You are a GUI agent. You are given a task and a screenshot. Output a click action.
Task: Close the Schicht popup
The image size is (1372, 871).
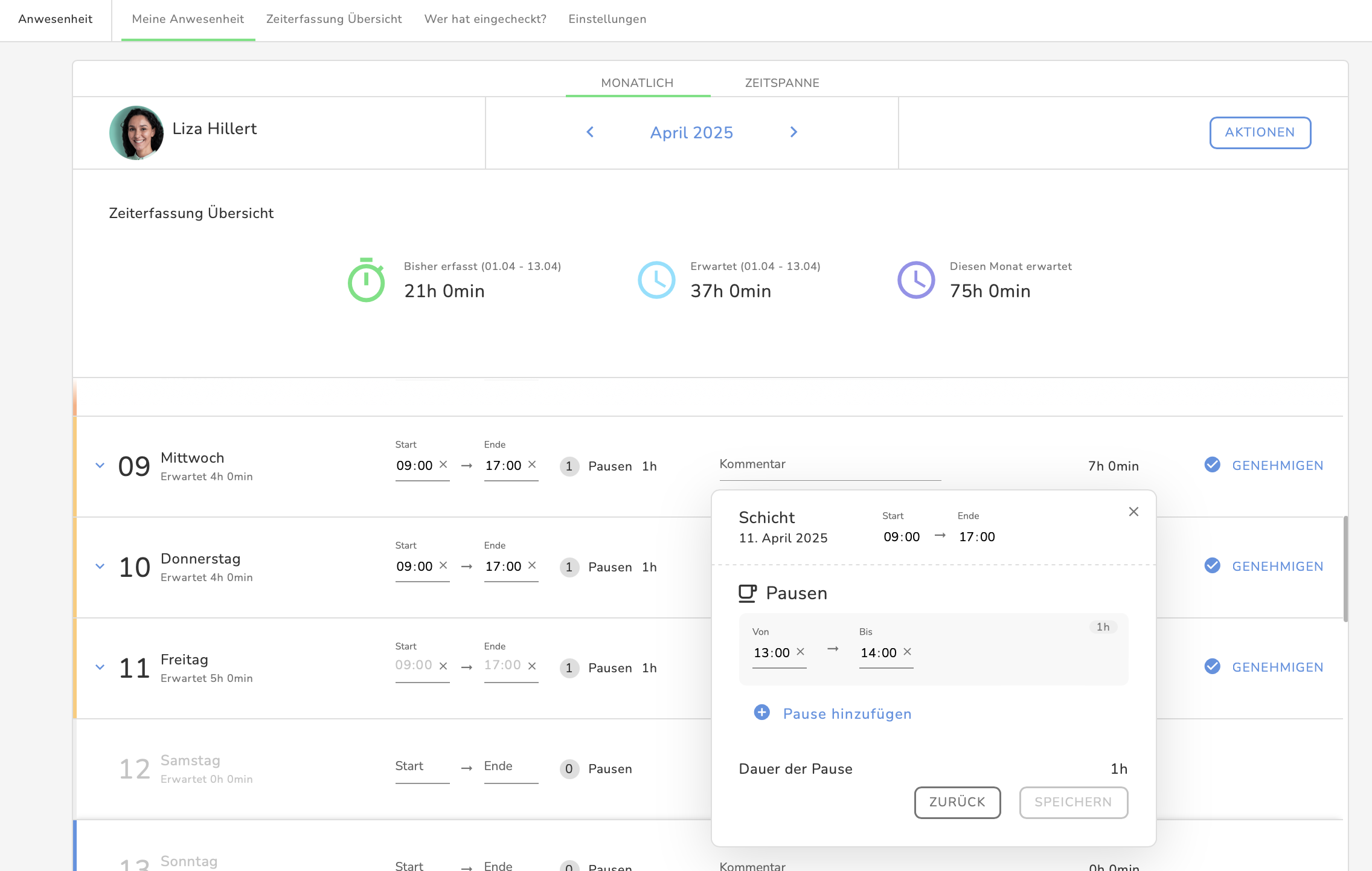(1133, 512)
